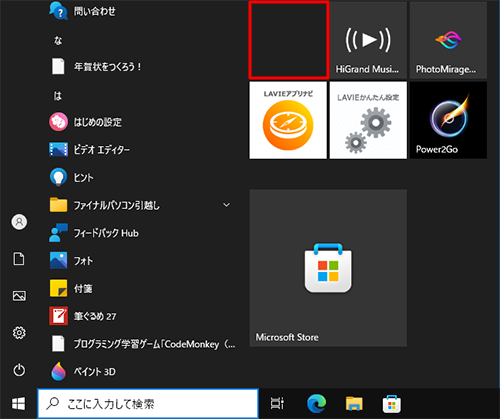This screenshot has width=500, height=419.
Task: Select the はじめの設定 label text
Action: pyautogui.click(x=98, y=122)
